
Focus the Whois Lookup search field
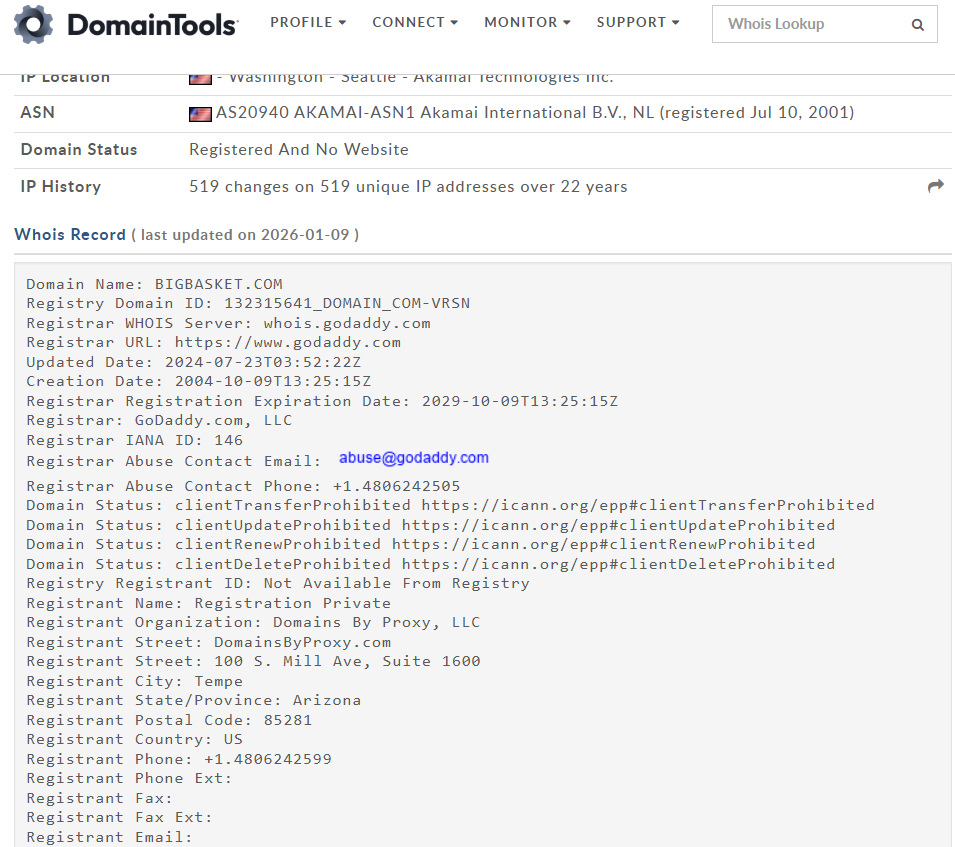[810, 24]
